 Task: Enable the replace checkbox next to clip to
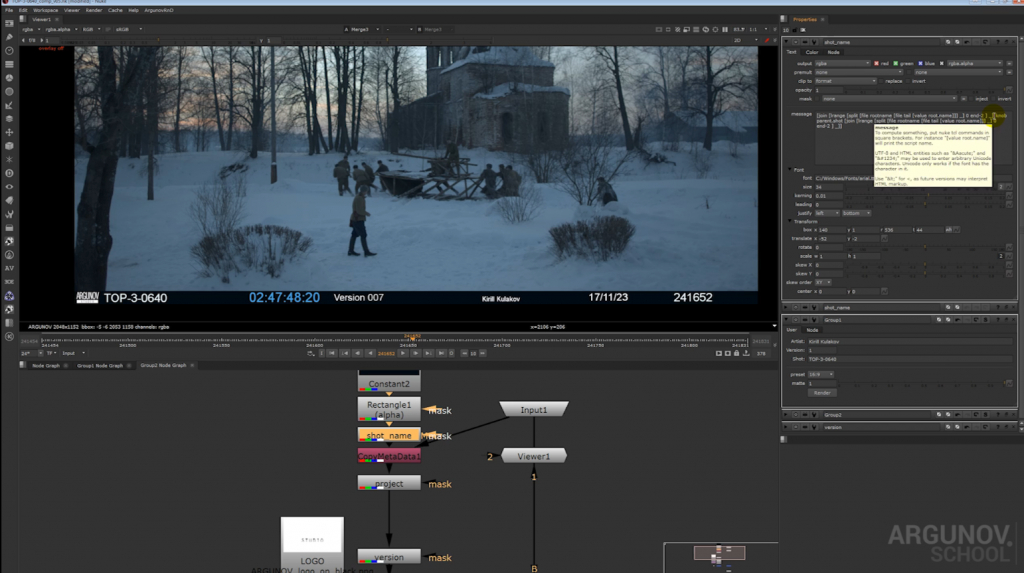point(881,81)
